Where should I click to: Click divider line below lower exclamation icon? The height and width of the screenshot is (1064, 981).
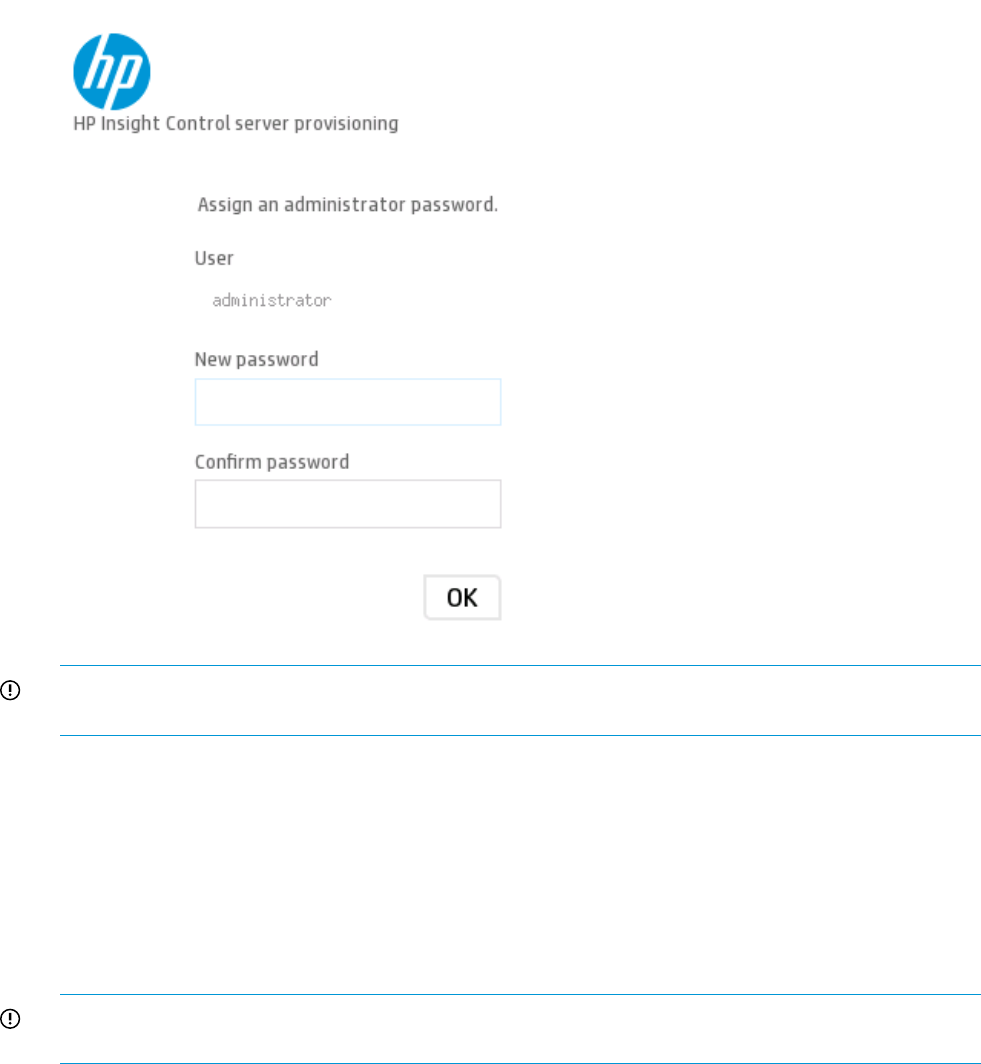pos(520,1062)
